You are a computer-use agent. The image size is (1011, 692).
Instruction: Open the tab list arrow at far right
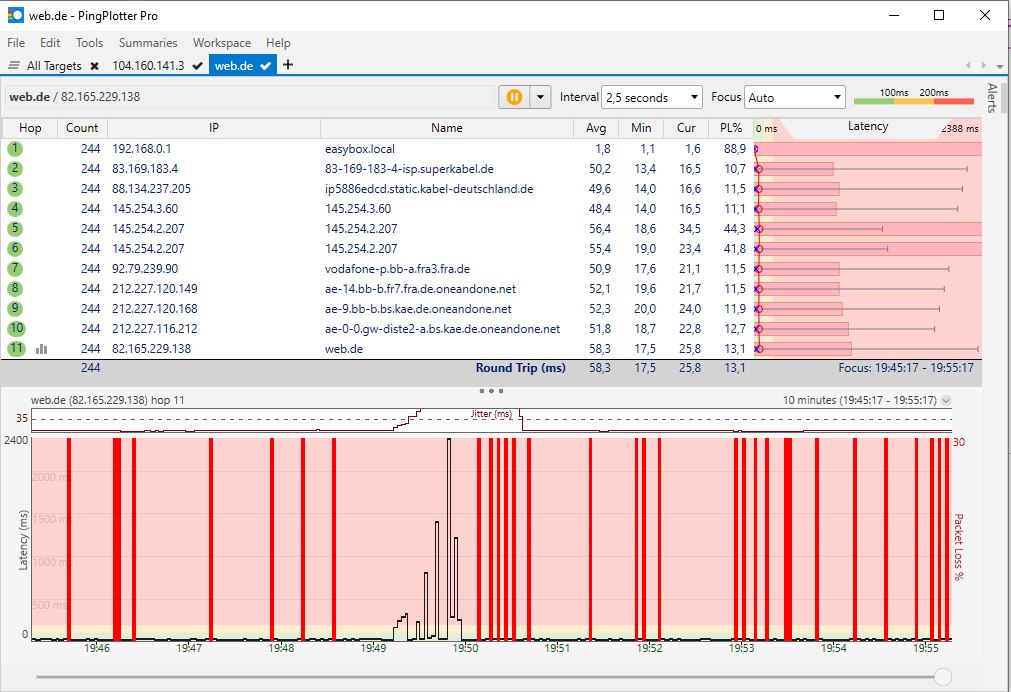(999, 66)
